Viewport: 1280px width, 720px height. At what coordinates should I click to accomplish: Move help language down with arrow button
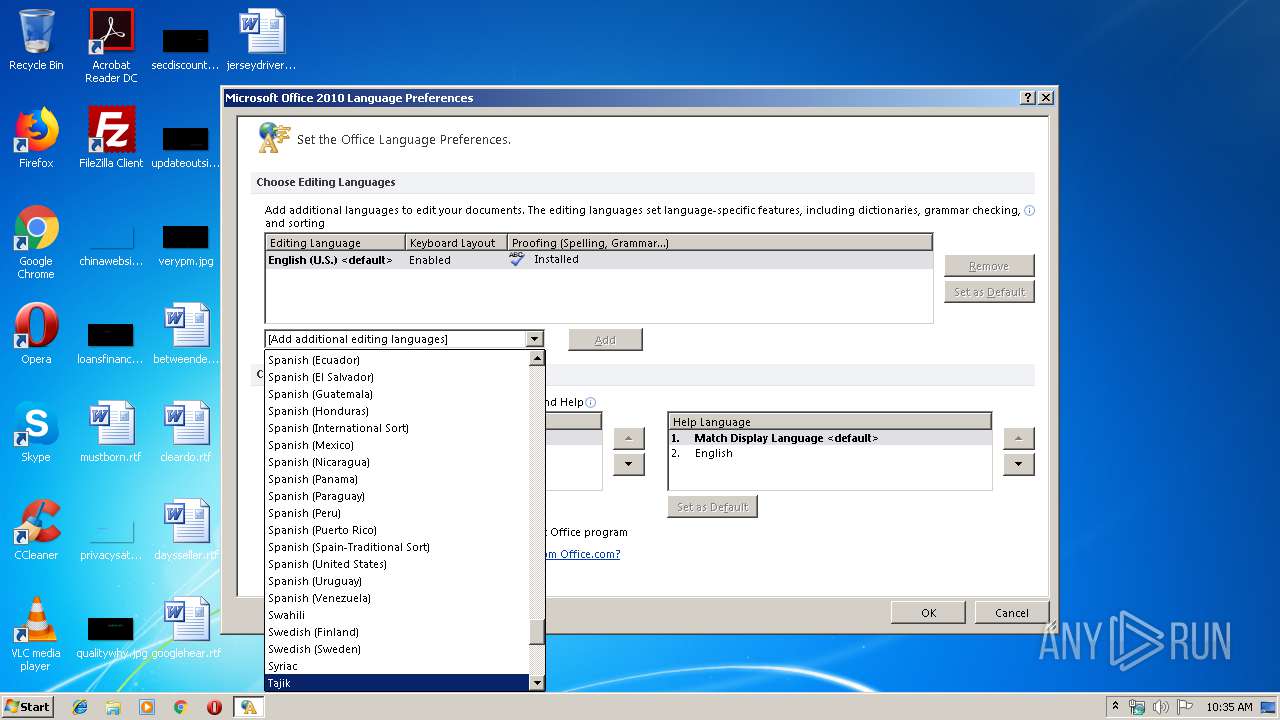tap(1018, 464)
